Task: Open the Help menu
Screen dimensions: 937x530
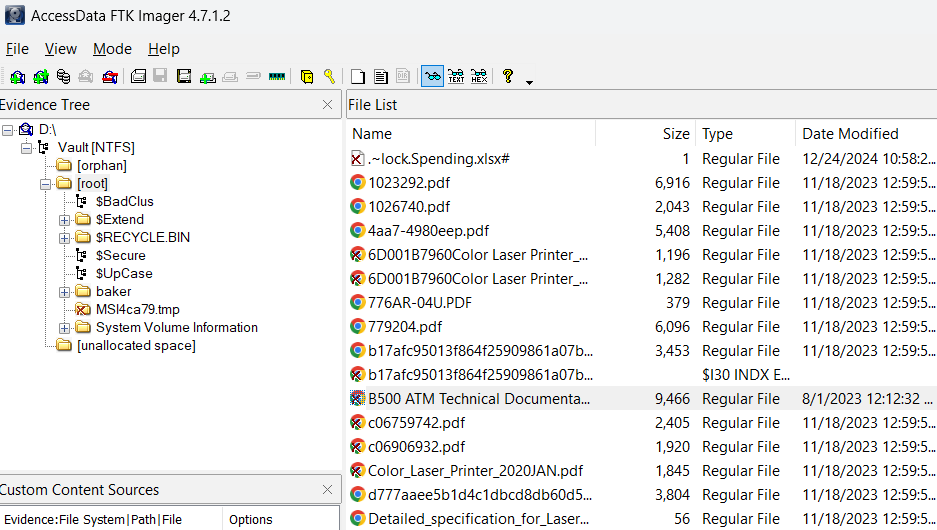Action: coord(164,49)
